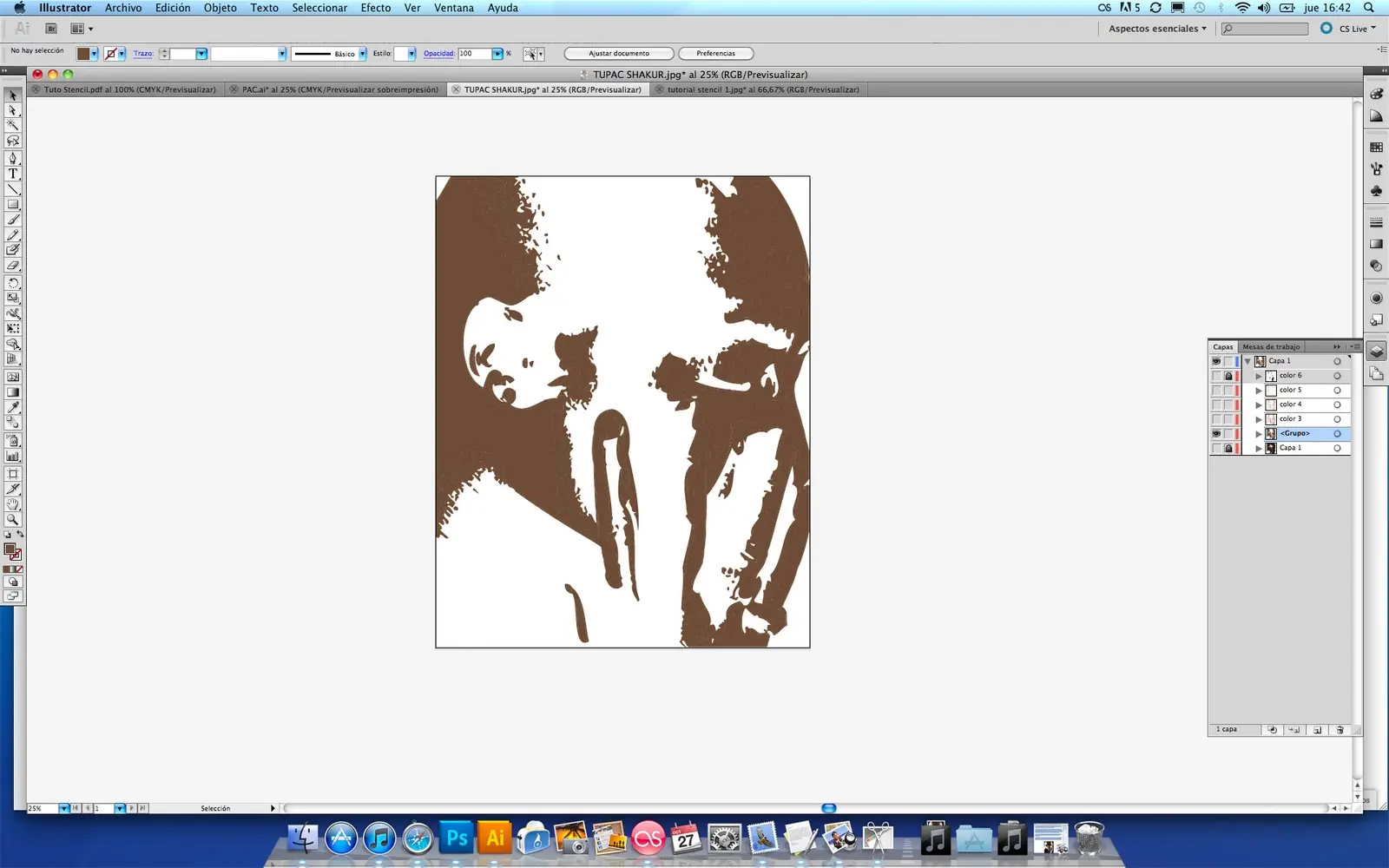Switch to Tuto Stencil.pdf document tab
Viewport: 1389px width, 868px height.
click(124, 89)
